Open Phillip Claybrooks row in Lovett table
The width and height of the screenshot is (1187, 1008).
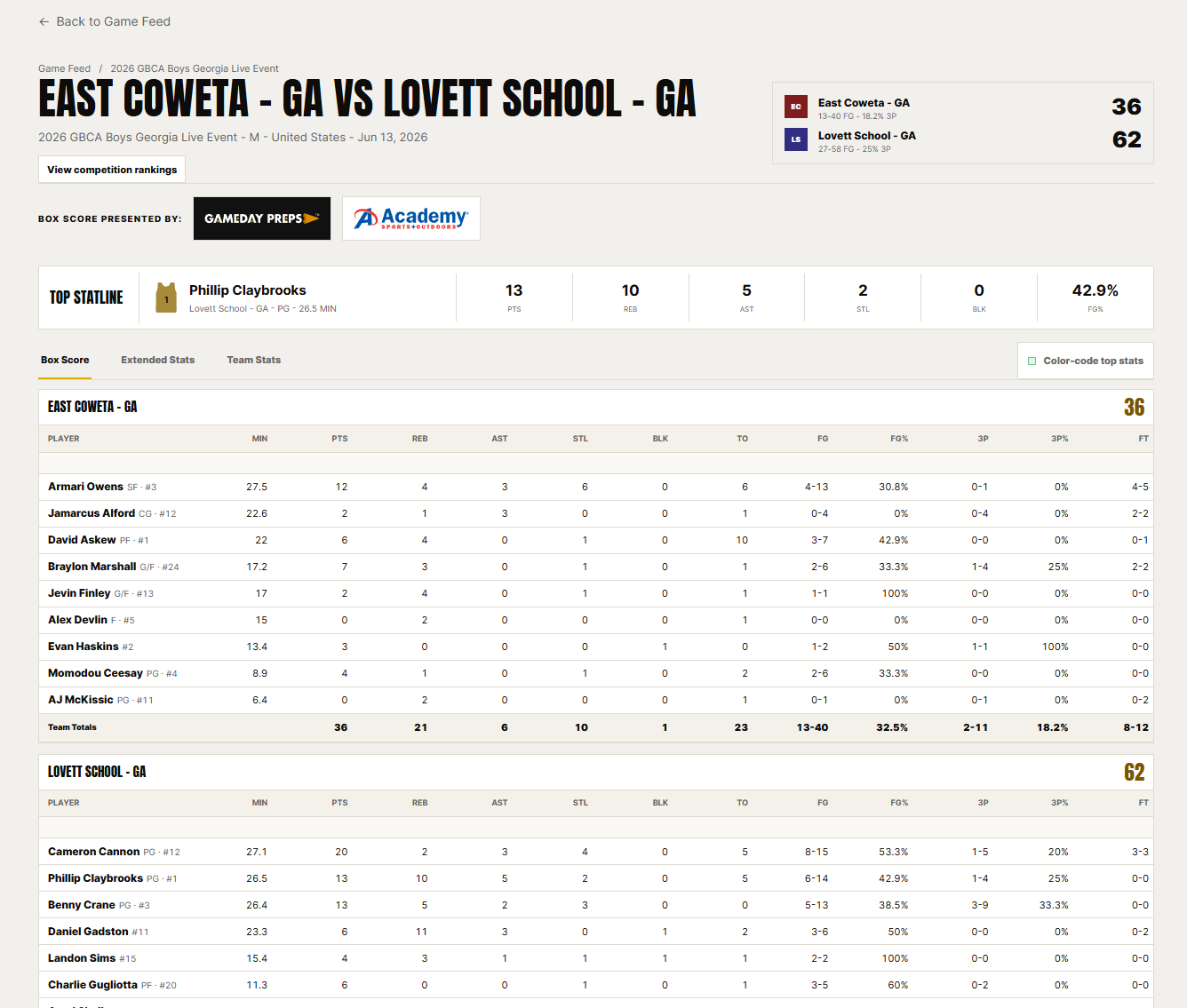596,878
